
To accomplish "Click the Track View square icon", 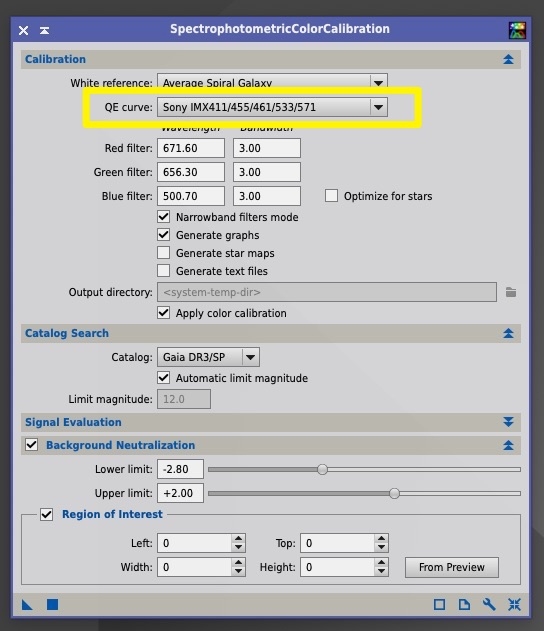I will [439, 604].
